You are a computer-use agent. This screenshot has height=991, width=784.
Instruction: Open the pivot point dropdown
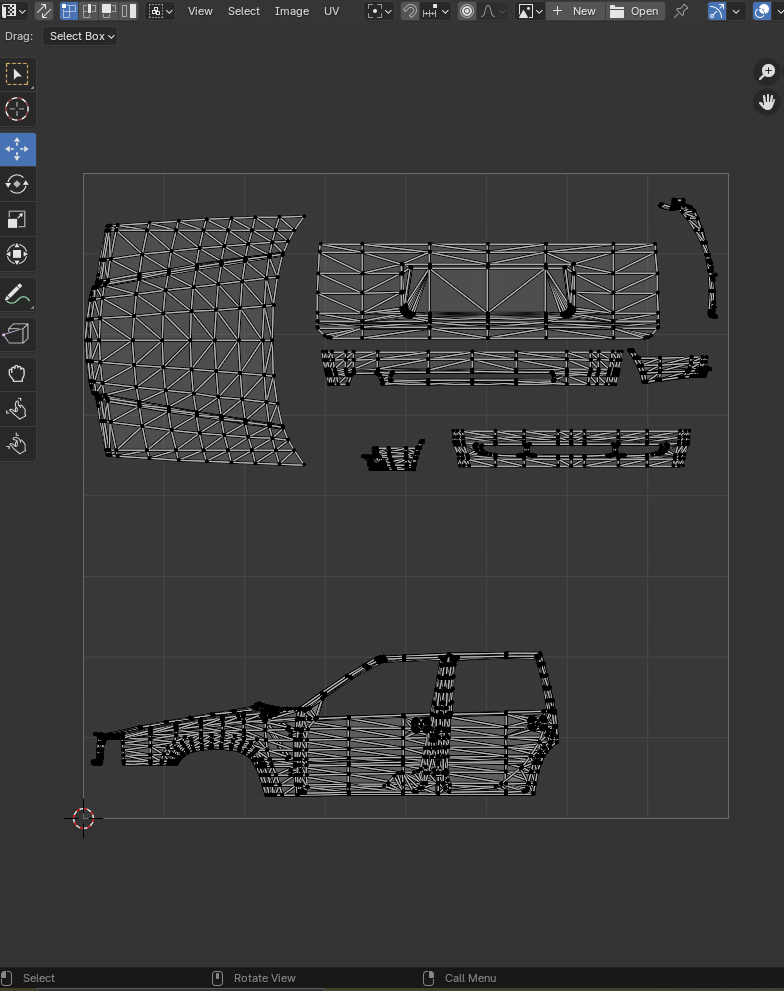click(379, 11)
